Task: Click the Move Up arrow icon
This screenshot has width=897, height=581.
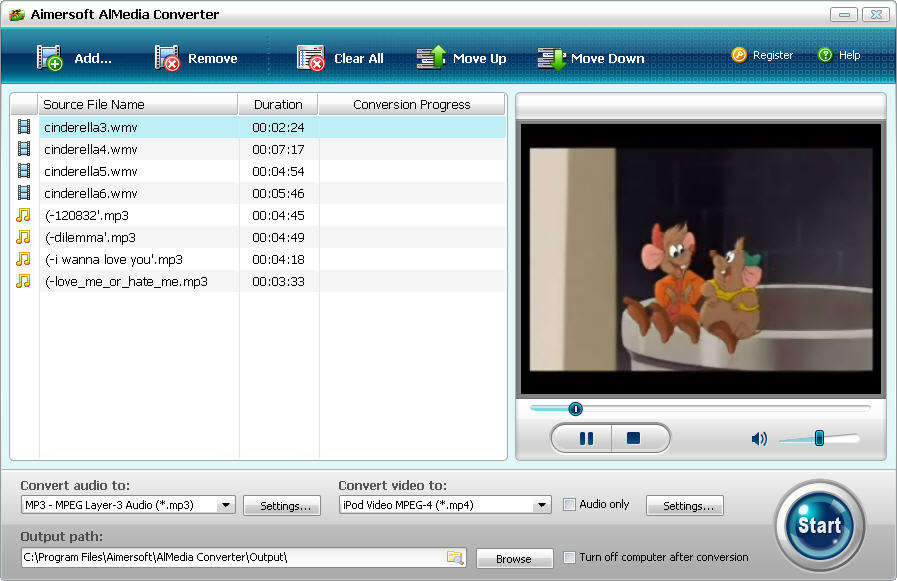Action: (431, 57)
